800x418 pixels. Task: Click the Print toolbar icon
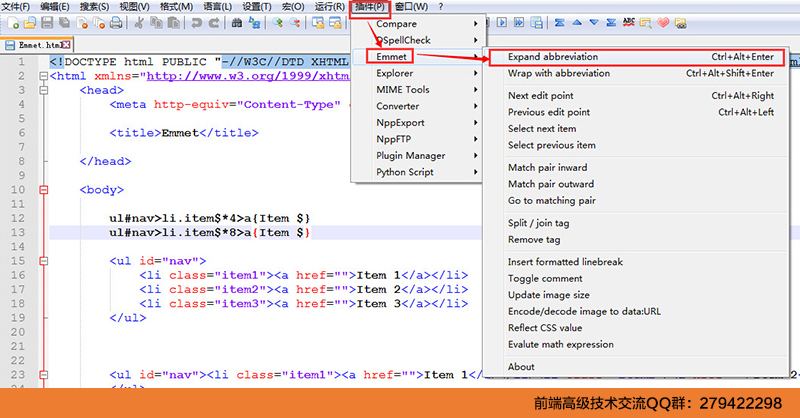coord(116,23)
